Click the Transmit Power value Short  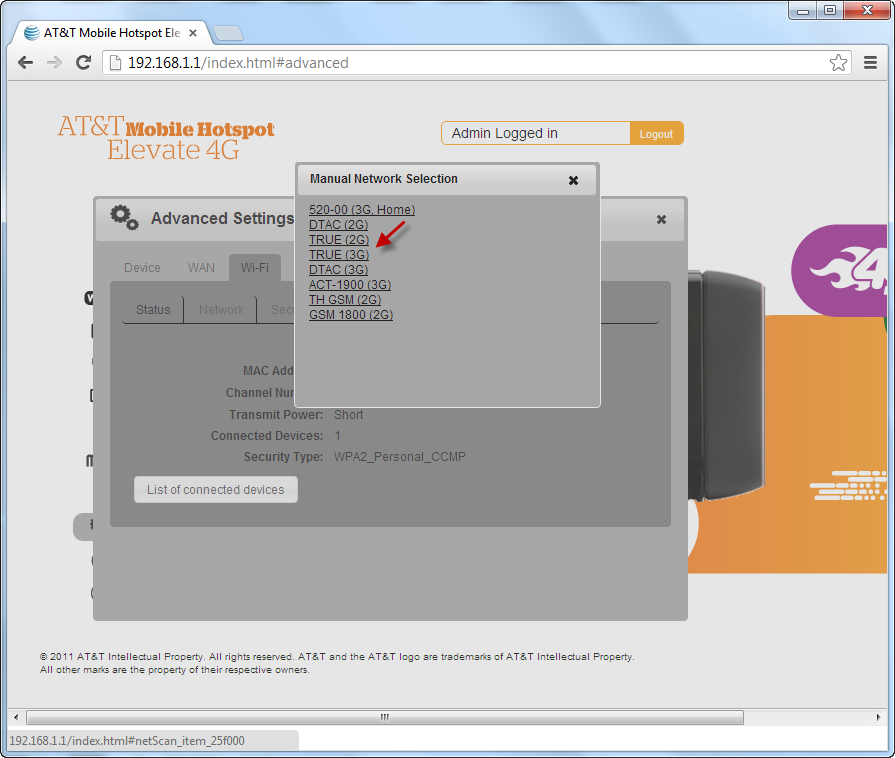(x=348, y=415)
